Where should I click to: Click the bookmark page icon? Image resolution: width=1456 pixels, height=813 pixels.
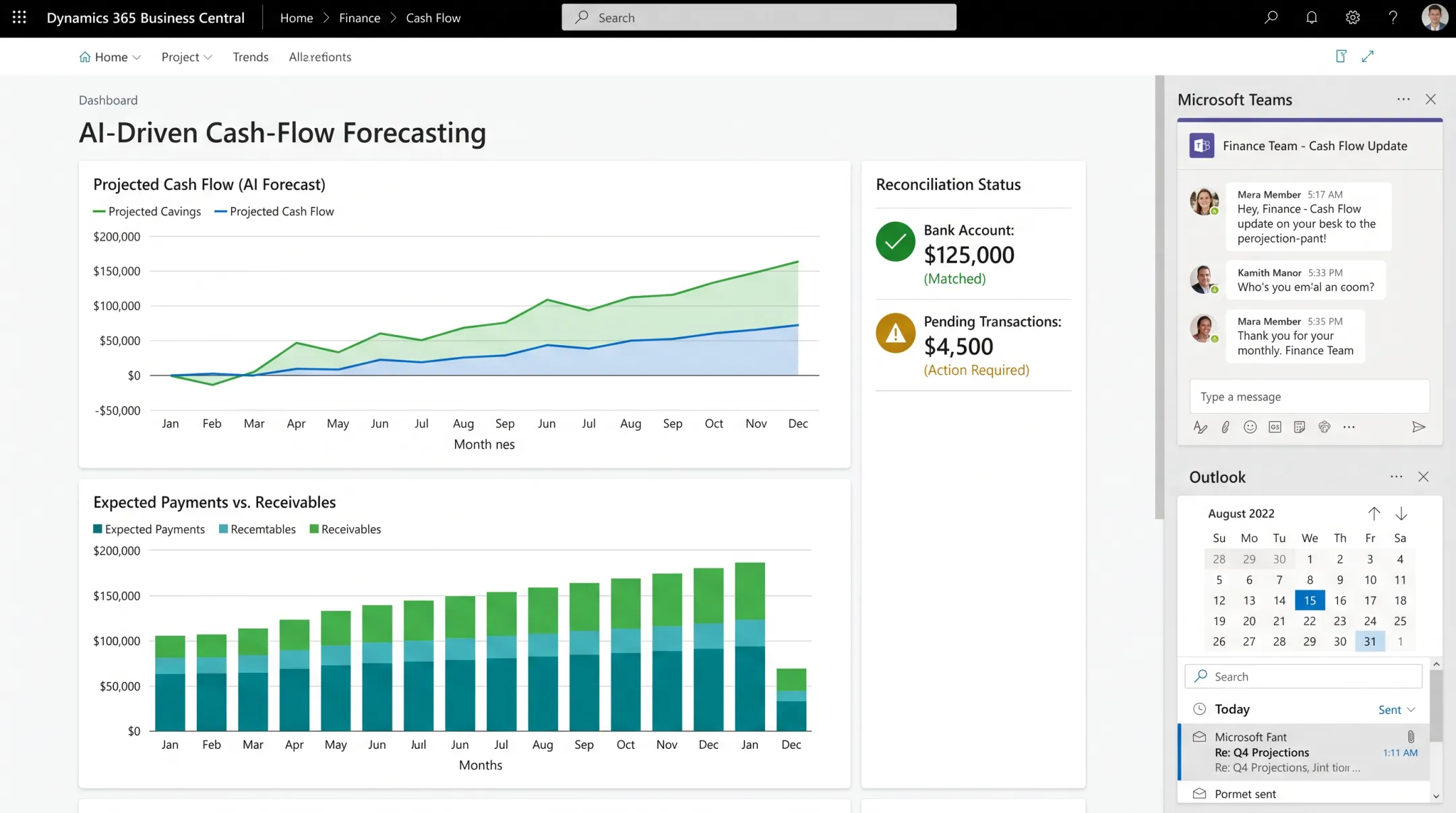click(1341, 57)
